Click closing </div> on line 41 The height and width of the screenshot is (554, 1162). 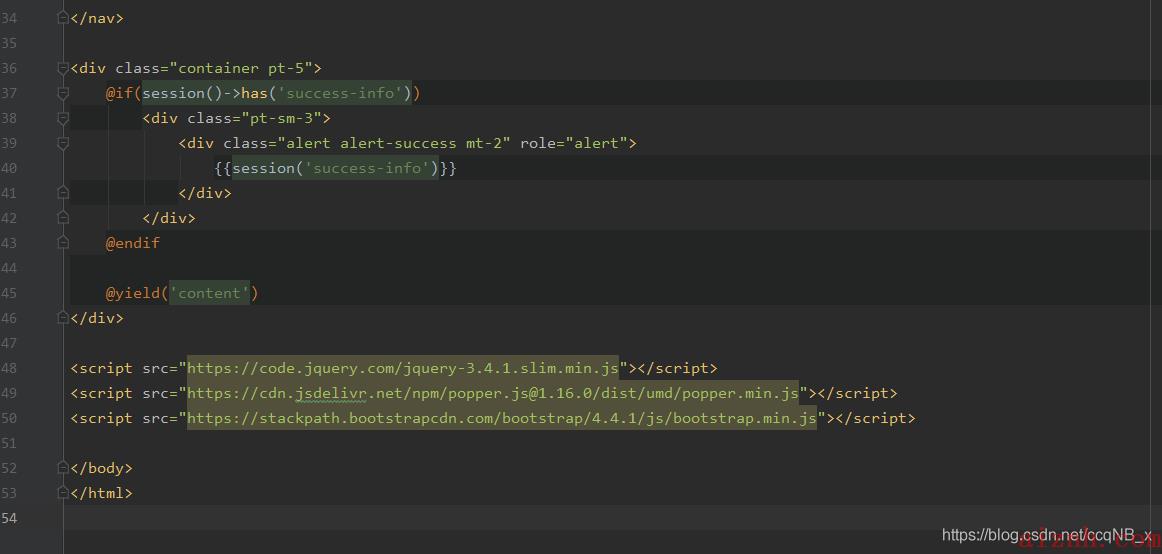(205, 193)
